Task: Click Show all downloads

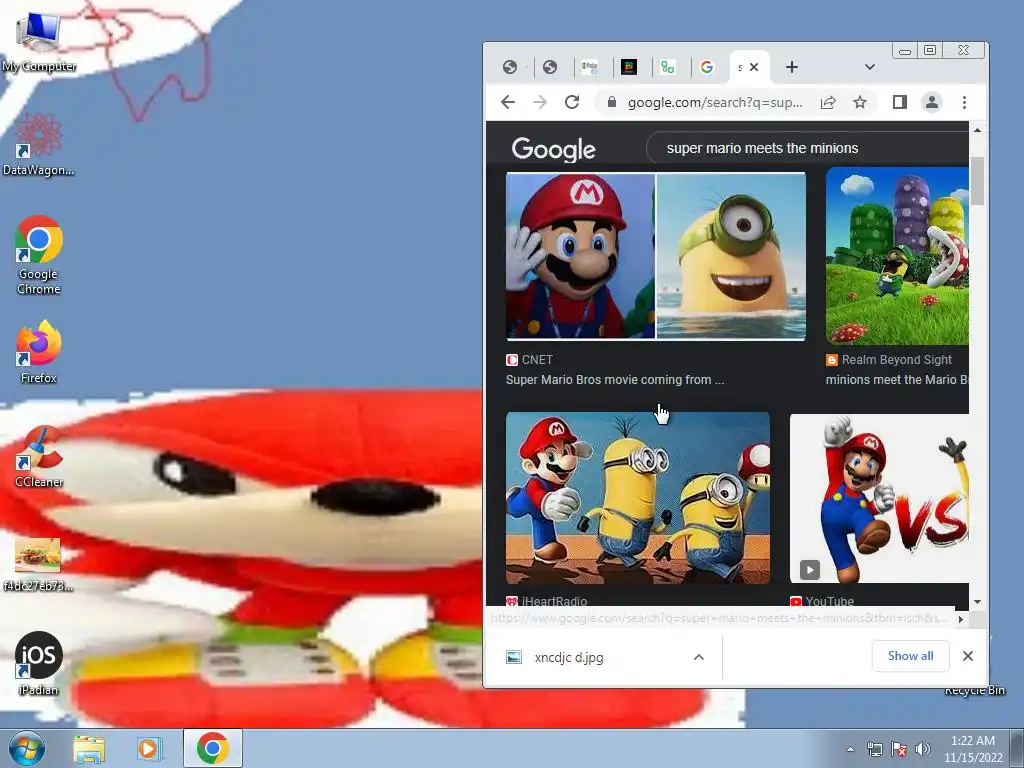Action: pyautogui.click(x=910, y=656)
